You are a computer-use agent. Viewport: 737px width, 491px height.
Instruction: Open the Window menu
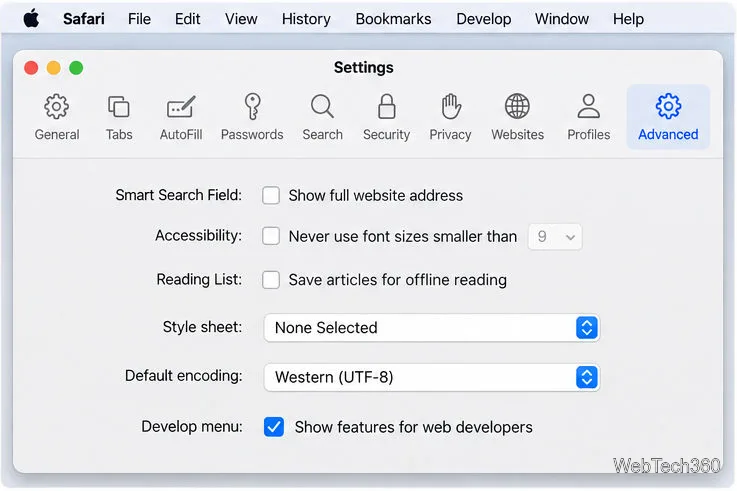tap(562, 19)
